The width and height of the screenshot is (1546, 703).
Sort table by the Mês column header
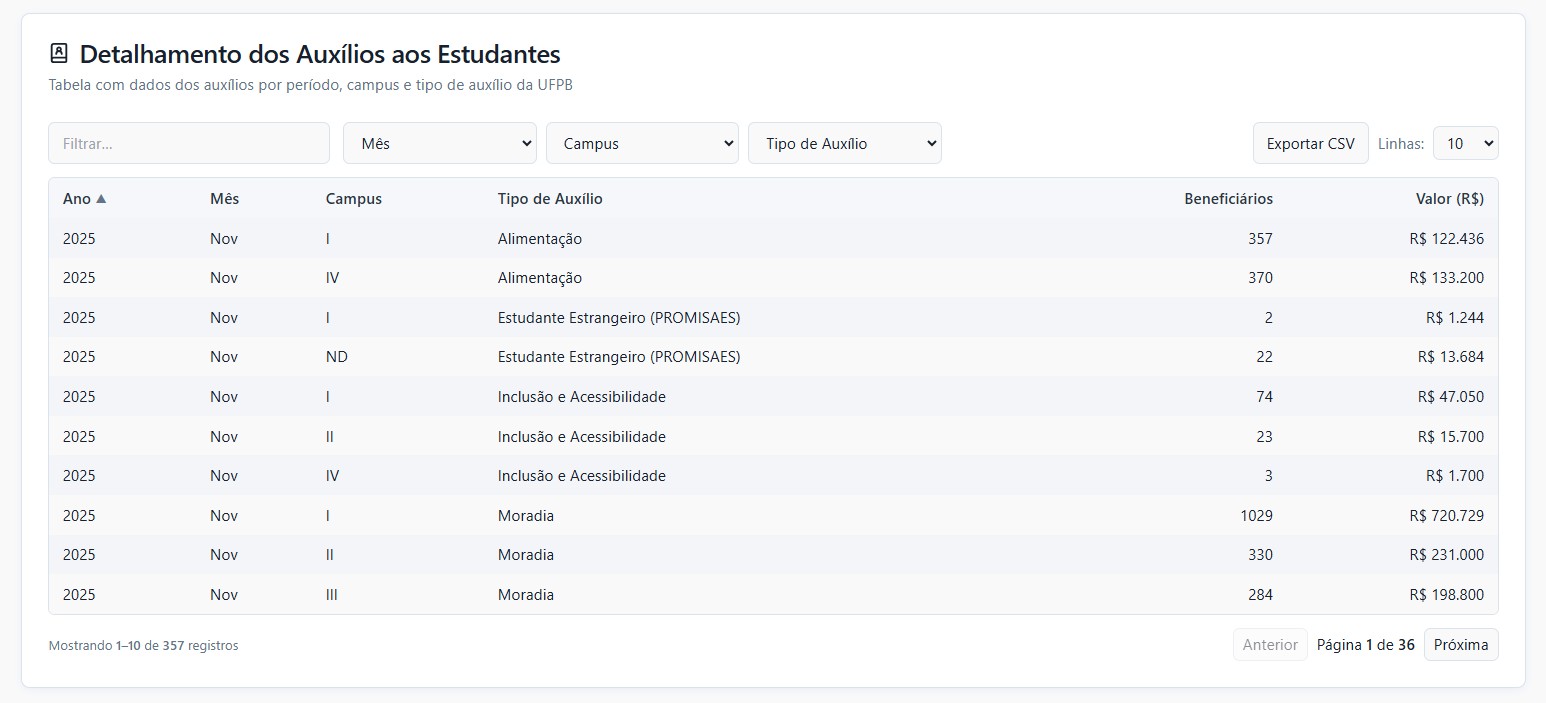coord(224,199)
